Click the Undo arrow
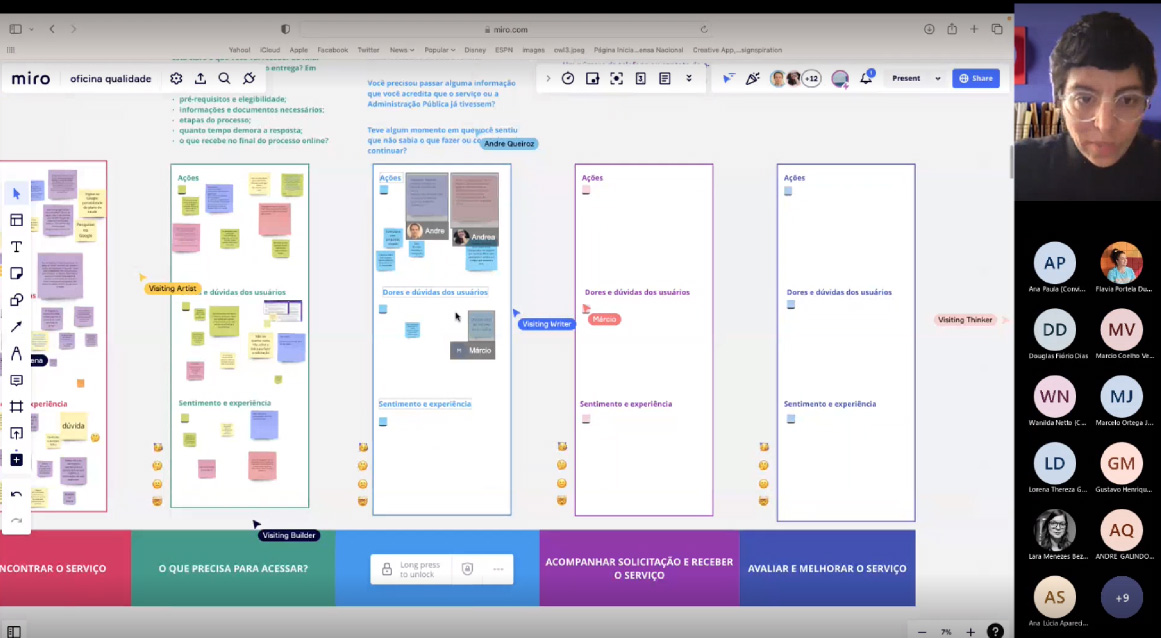This screenshot has height=638, width=1161. click(x=16, y=495)
